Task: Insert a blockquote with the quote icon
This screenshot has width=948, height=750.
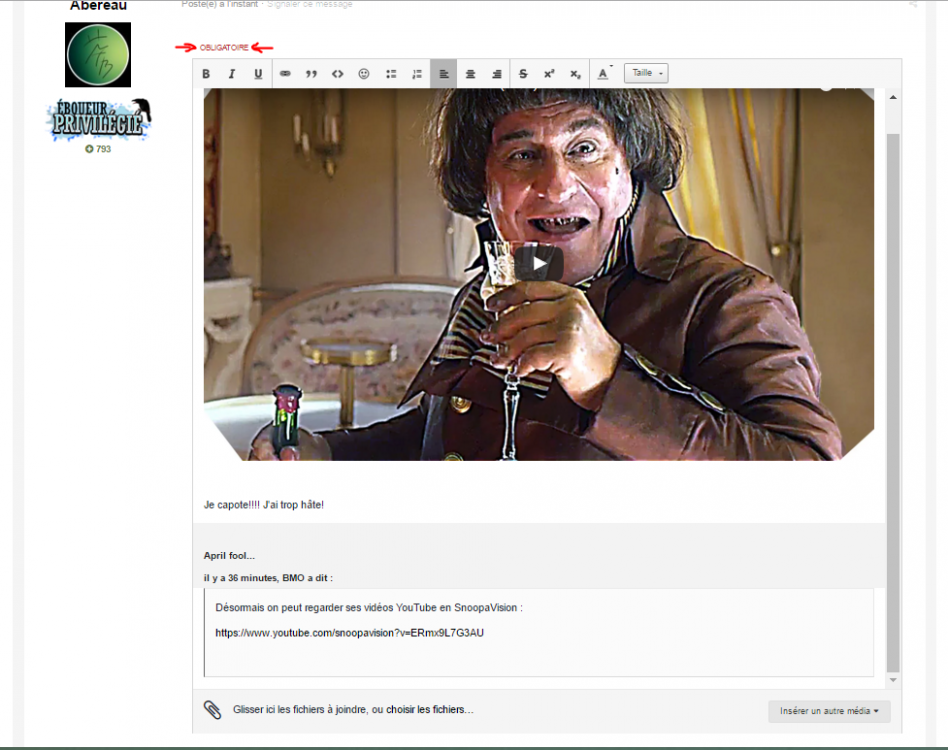Action: 311,73
